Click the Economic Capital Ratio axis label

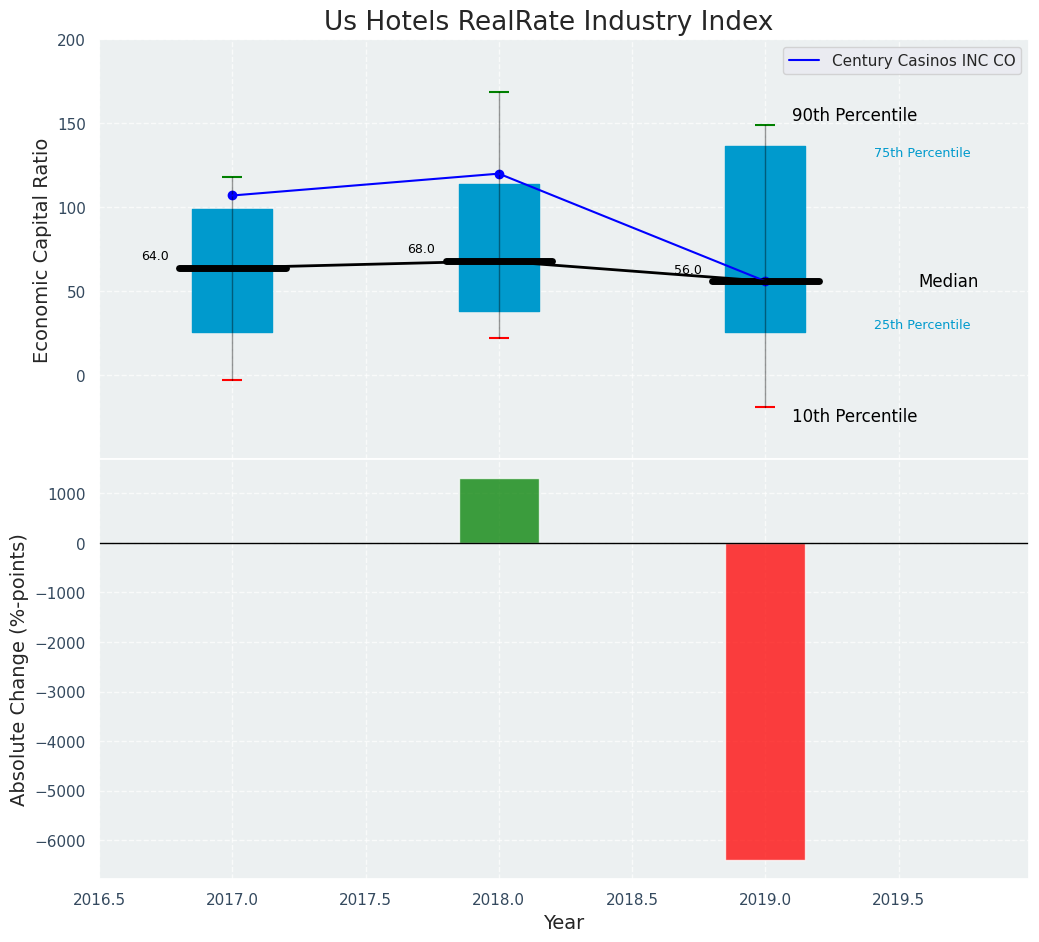pos(42,250)
